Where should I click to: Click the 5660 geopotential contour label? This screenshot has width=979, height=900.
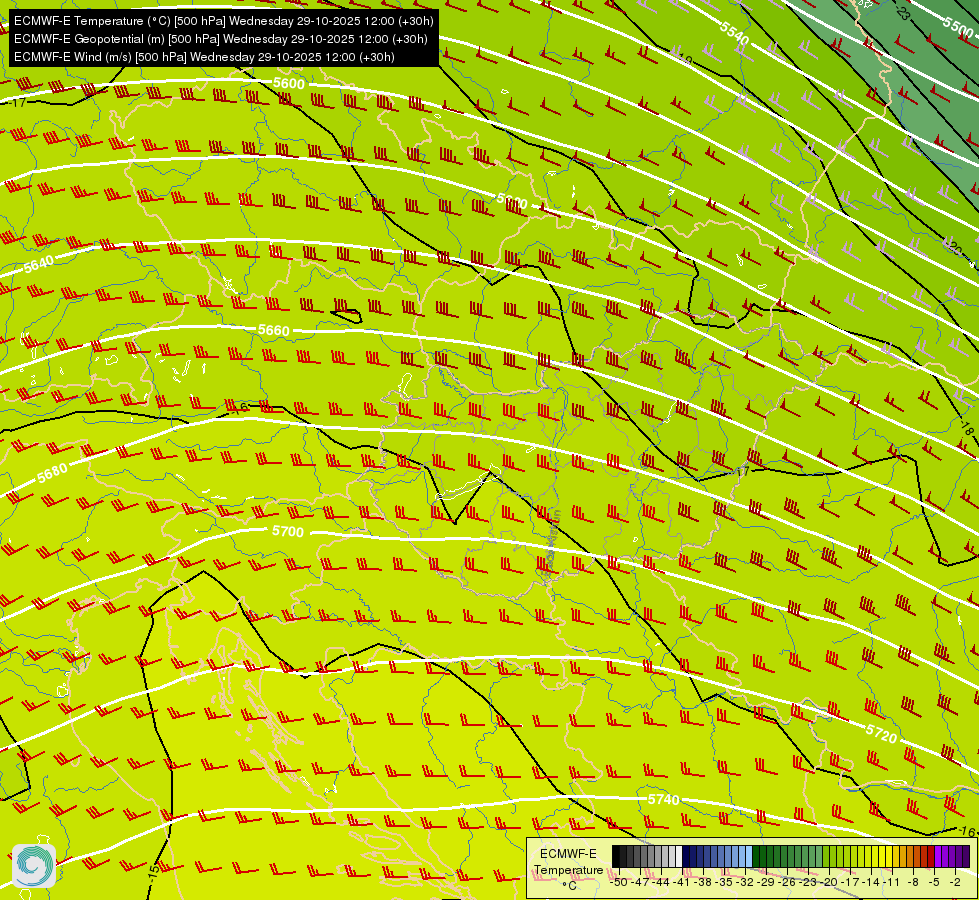pos(273,330)
